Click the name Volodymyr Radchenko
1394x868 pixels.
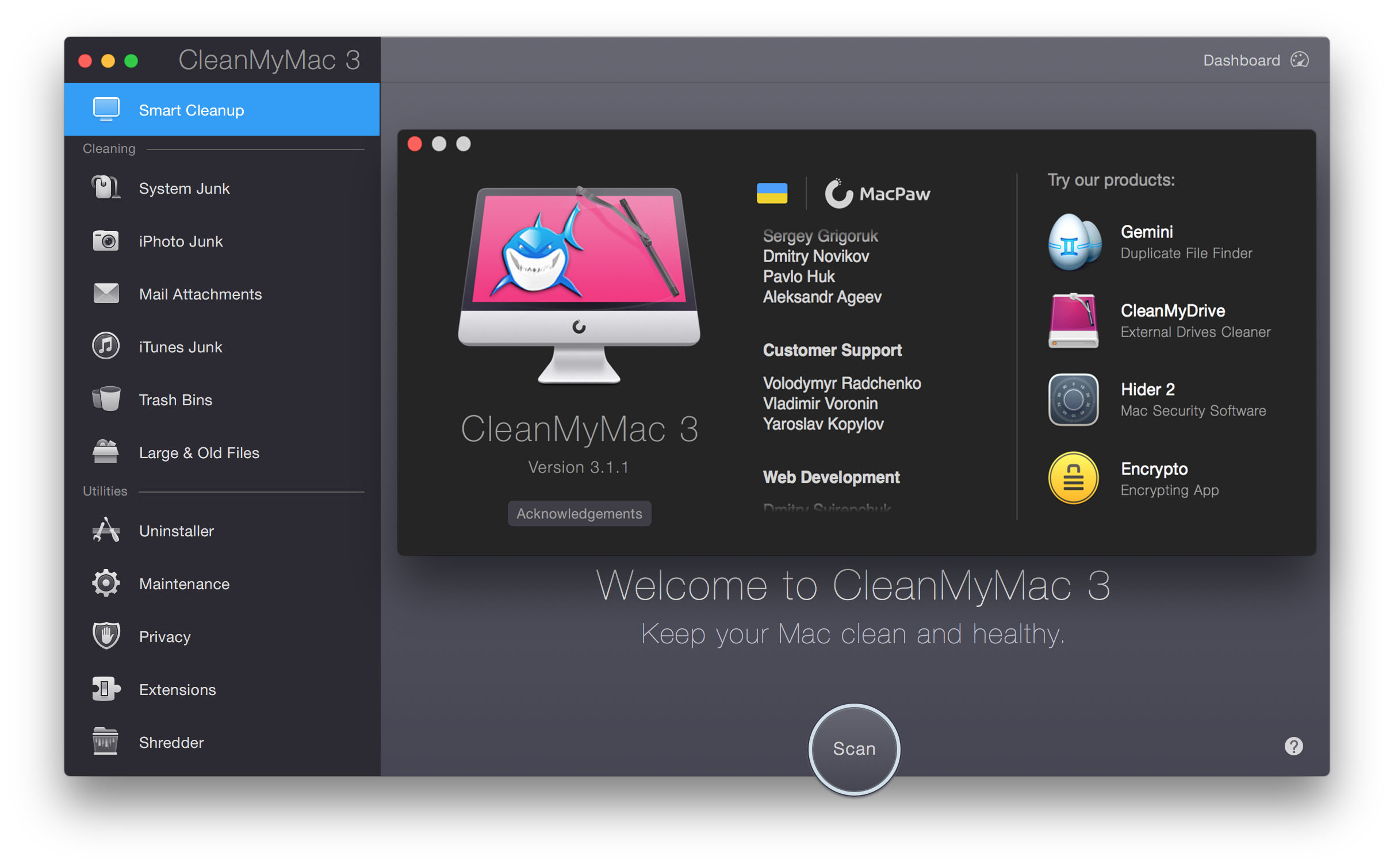[x=842, y=383]
